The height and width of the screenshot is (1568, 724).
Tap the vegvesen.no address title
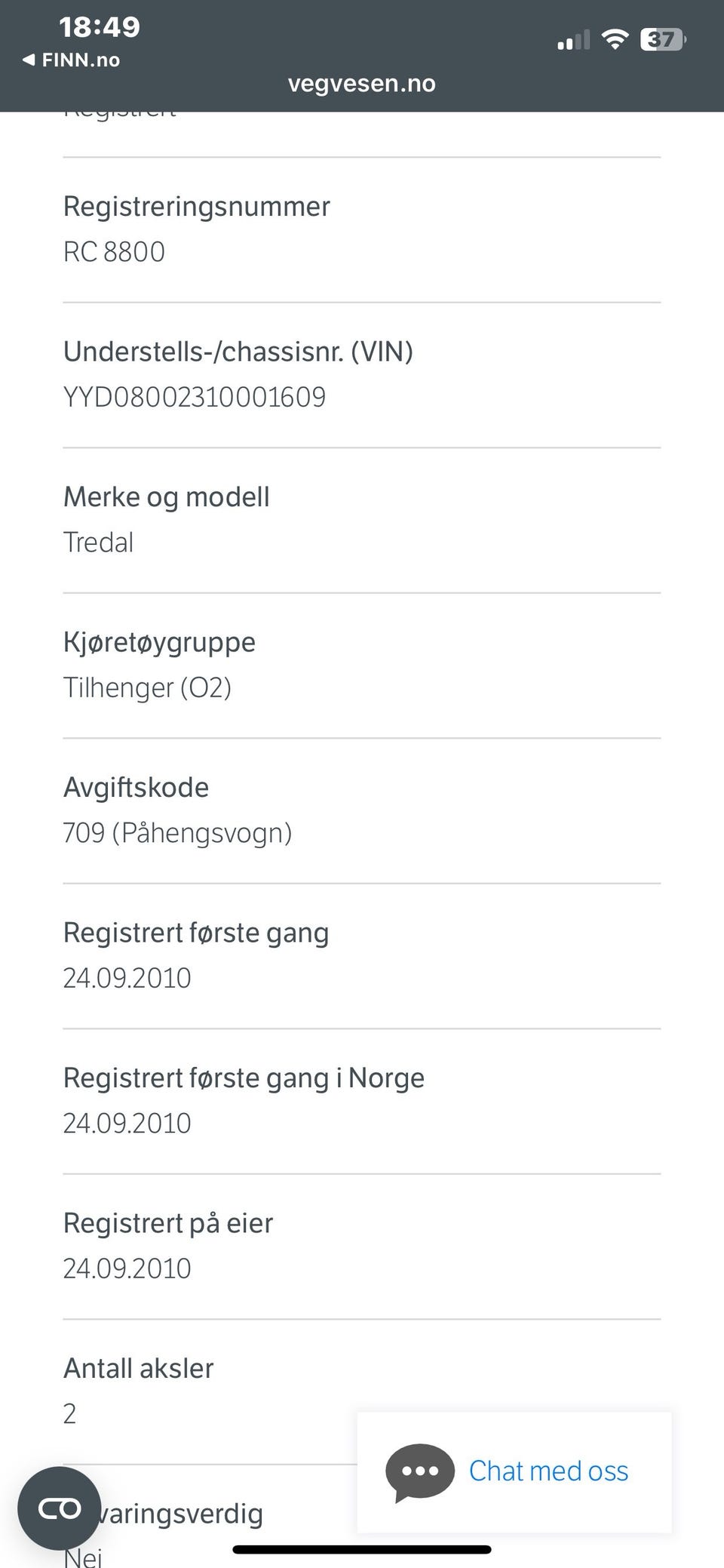pos(362,83)
